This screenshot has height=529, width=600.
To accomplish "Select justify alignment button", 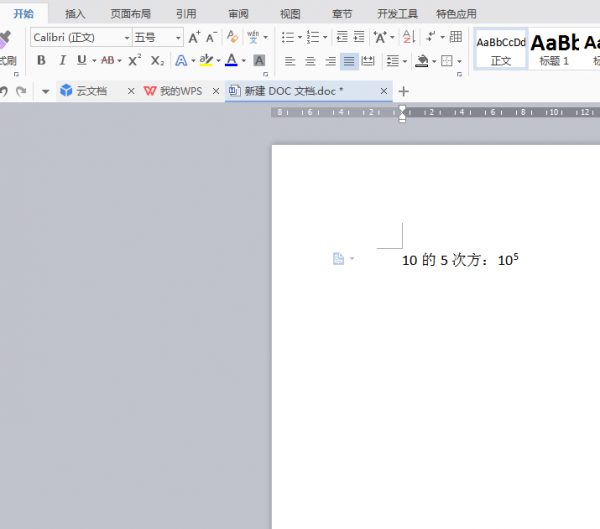I will (x=349, y=61).
